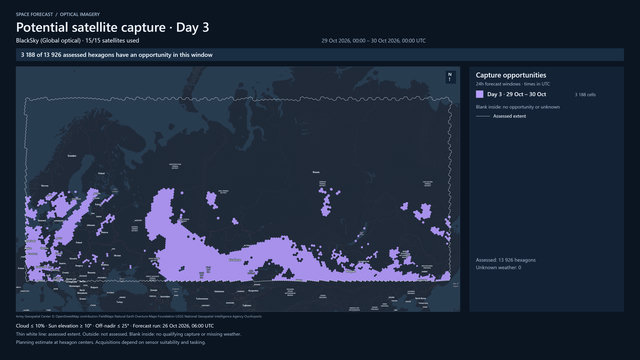Click "BlackSky (Global optical) · 15/15 satellites used"

pyautogui.click(x=78, y=40)
